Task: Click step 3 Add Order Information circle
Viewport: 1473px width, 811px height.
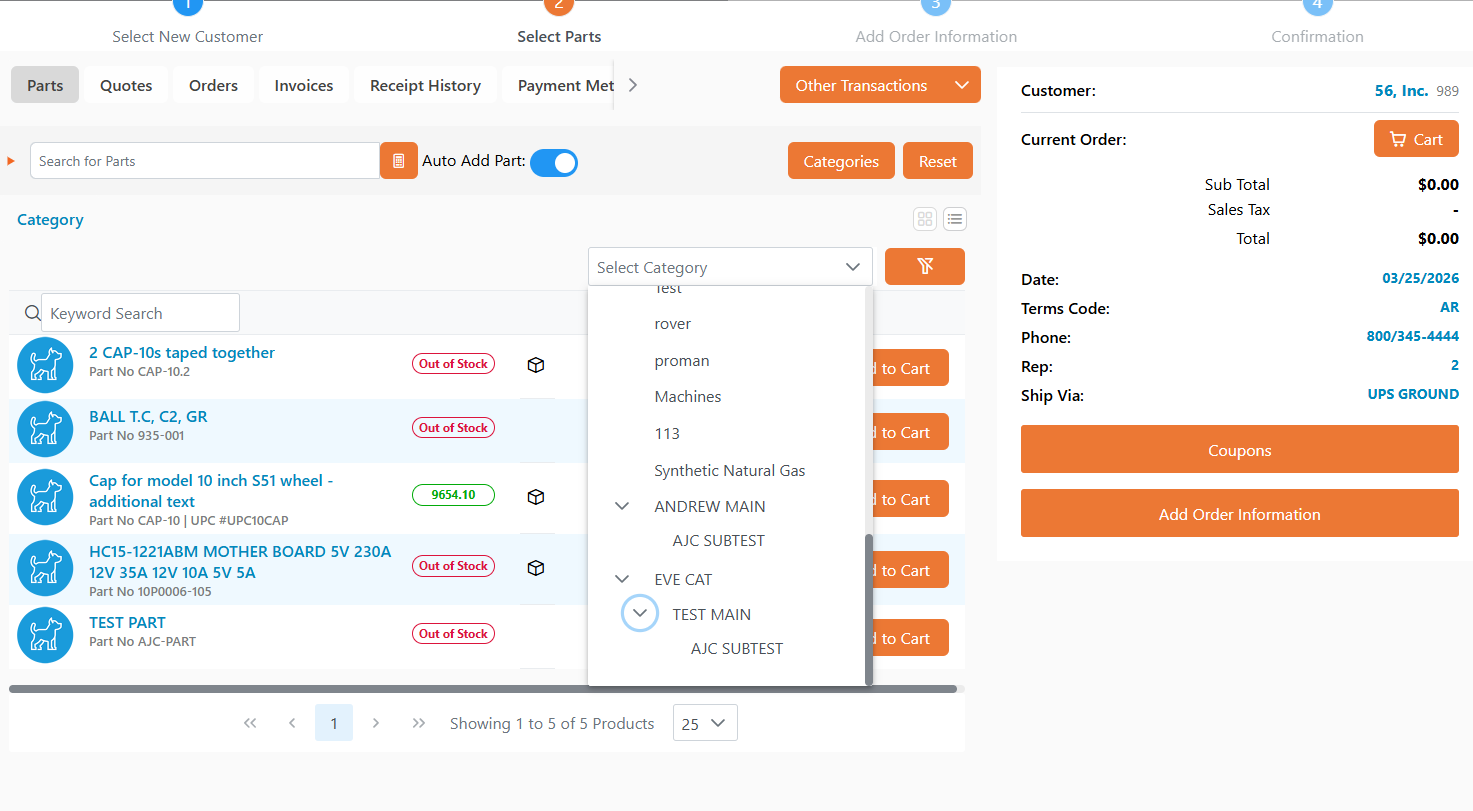Action: click(936, 6)
